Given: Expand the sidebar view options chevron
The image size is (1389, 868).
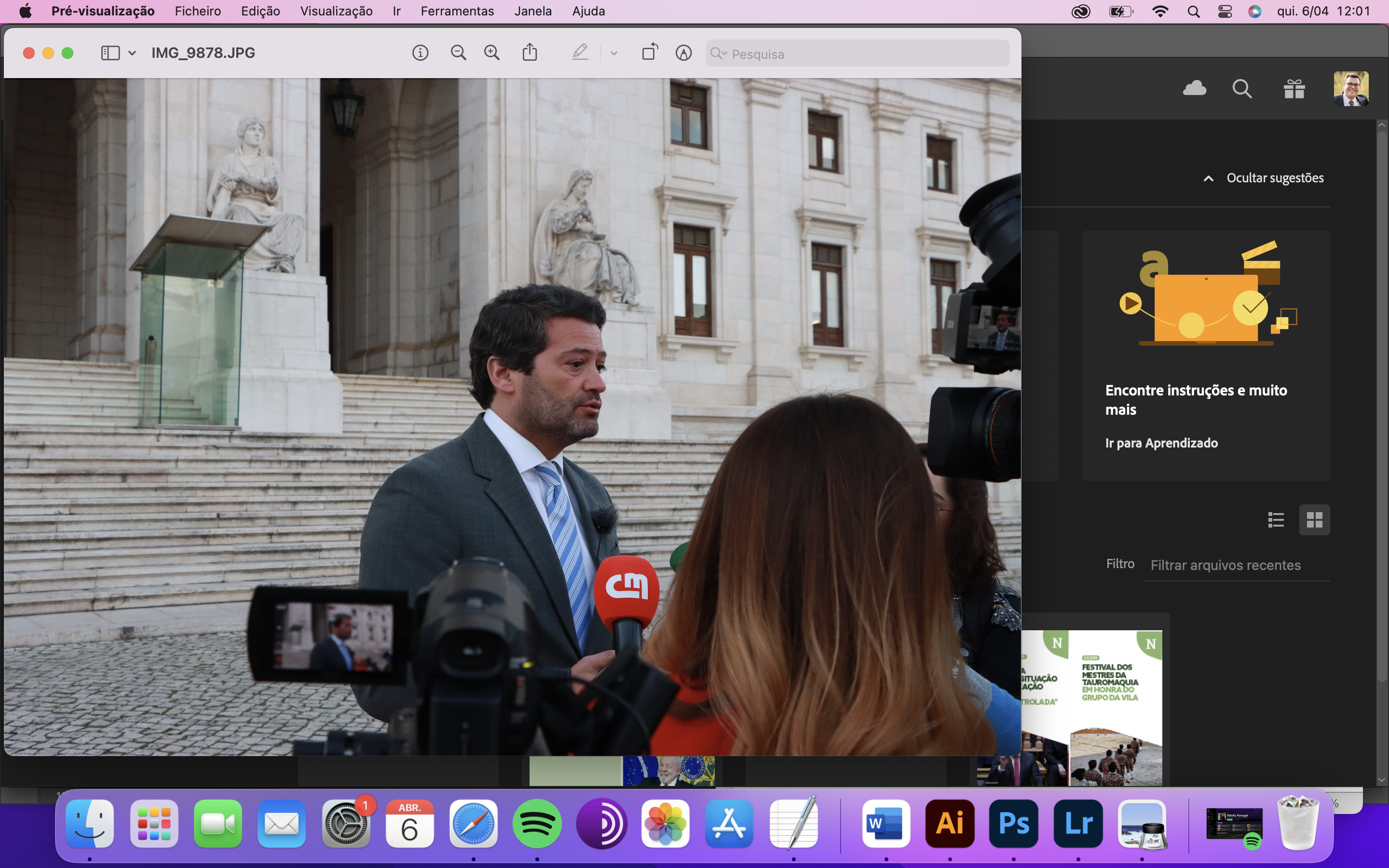Looking at the screenshot, I should [x=132, y=54].
